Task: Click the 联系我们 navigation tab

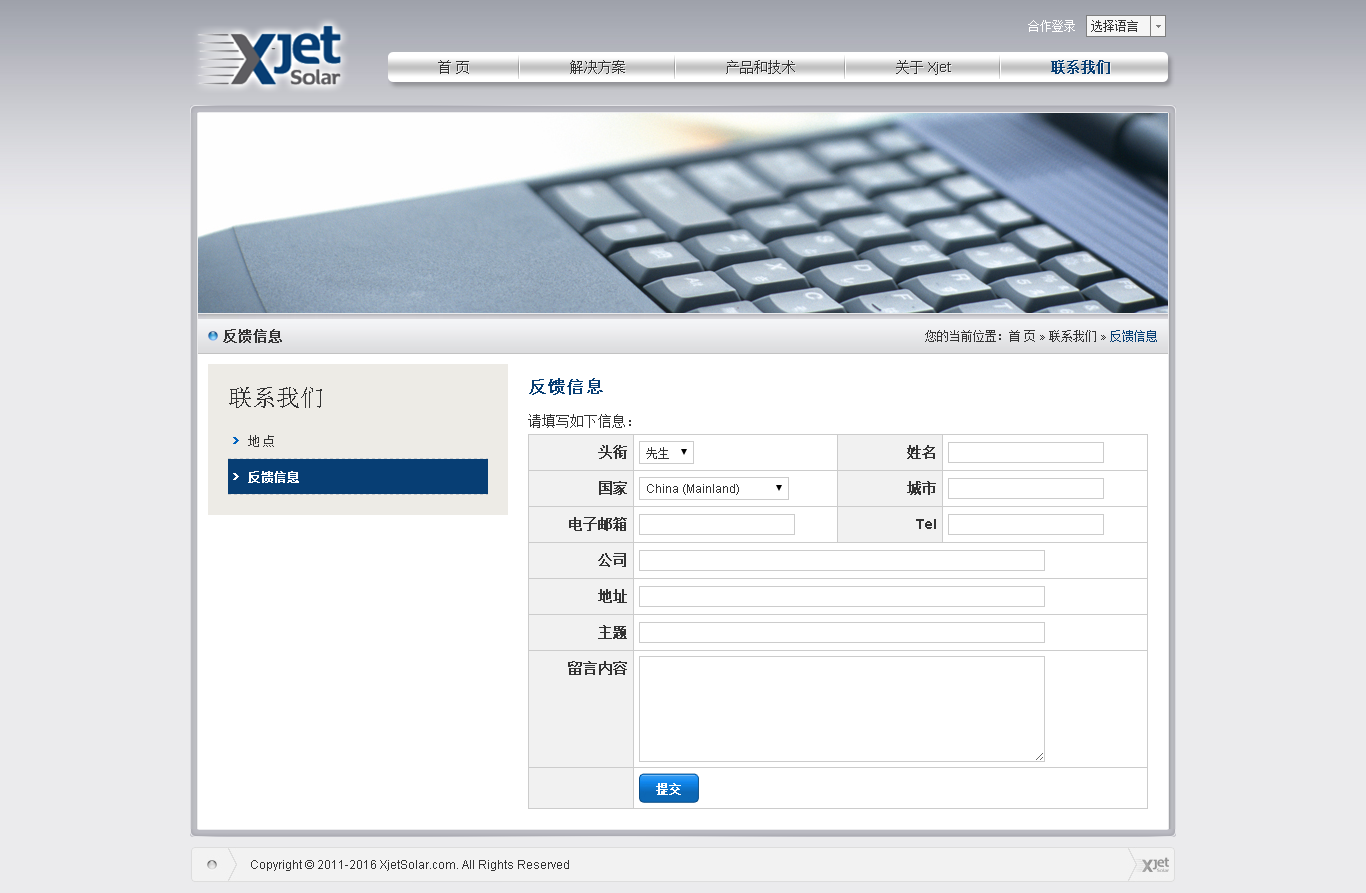Action: (1080, 68)
